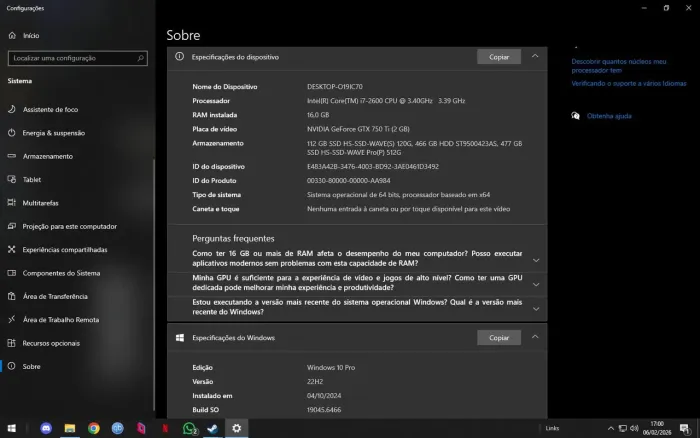
Task: Copy the Especificações do Windows
Action: click(x=499, y=338)
